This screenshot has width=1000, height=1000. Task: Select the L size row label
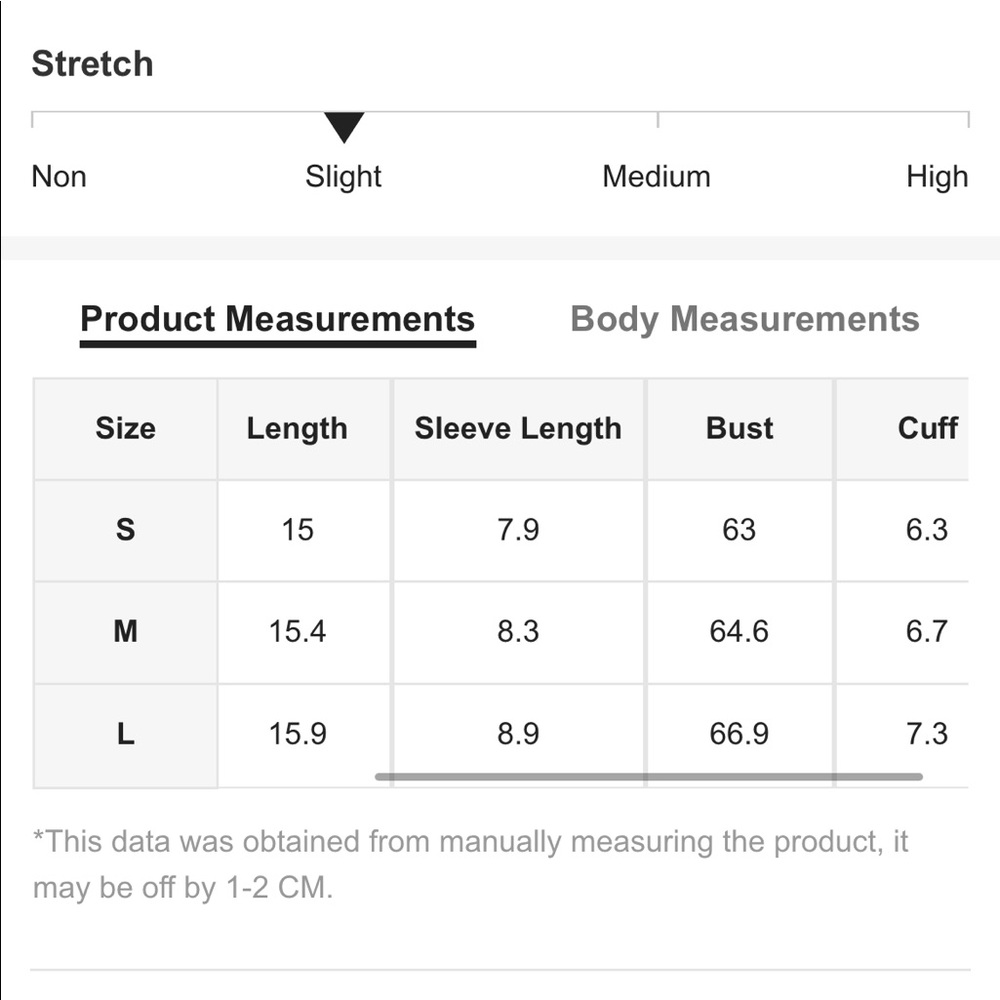pyautogui.click(x=125, y=734)
